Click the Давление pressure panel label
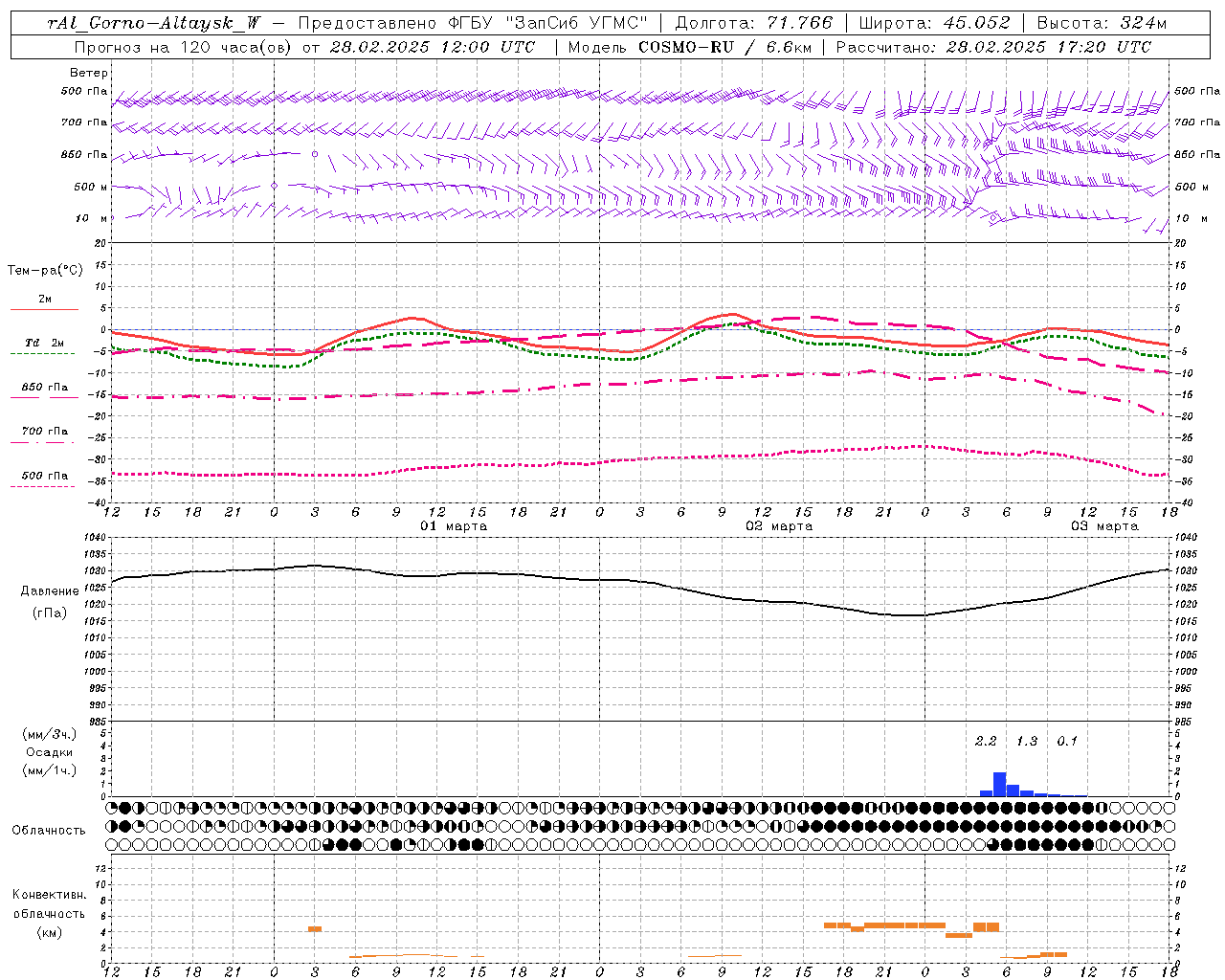This screenshot has height=980, width=1225. coord(50,591)
